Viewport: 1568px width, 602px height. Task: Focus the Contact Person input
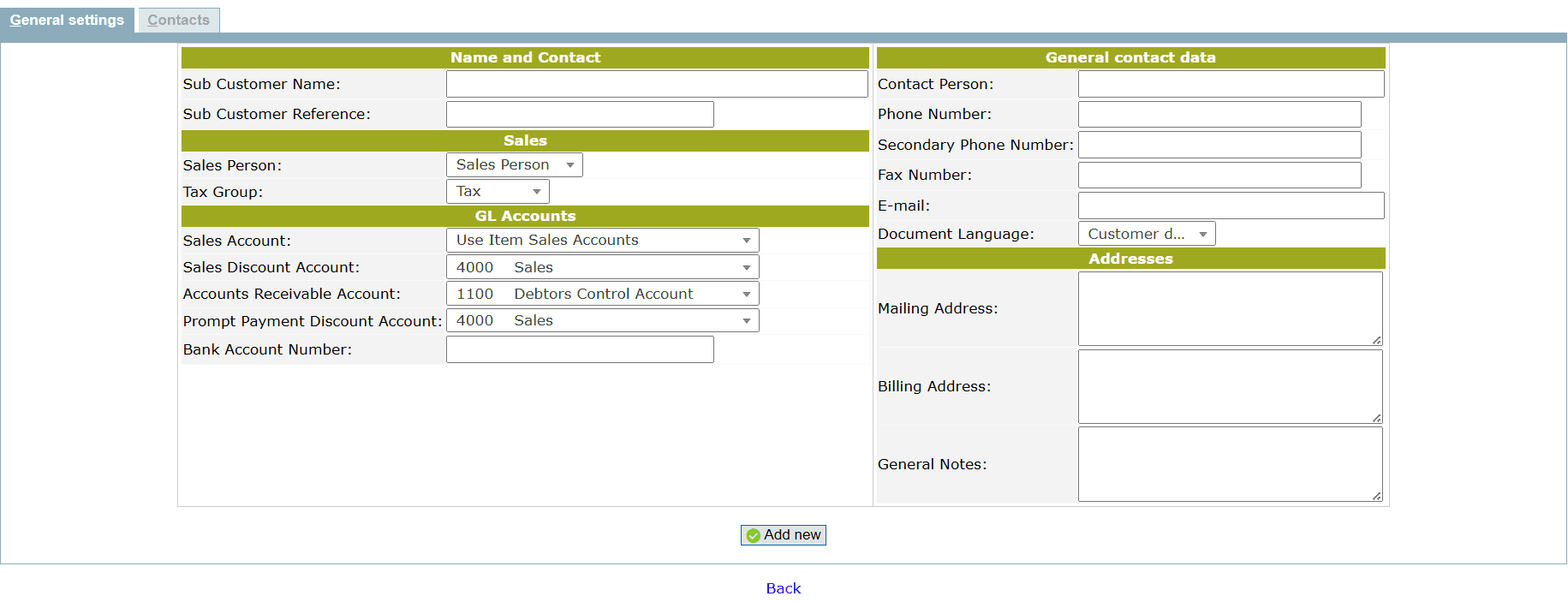[1230, 84]
